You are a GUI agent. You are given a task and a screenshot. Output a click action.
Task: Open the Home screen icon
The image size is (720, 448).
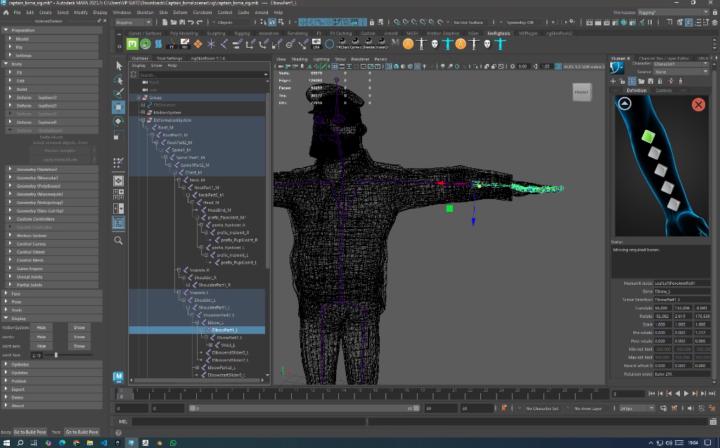pyautogui.click(x=6, y=13)
